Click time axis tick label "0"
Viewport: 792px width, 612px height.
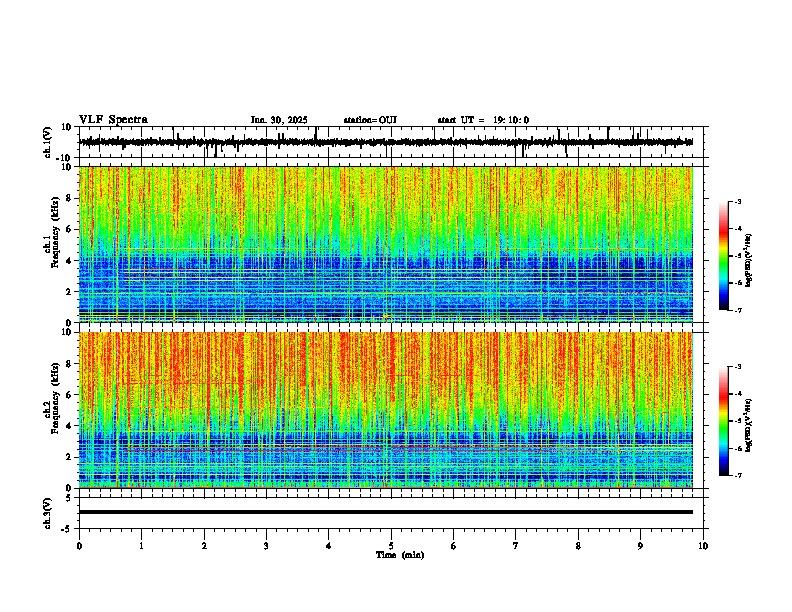(x=79, y=546)
